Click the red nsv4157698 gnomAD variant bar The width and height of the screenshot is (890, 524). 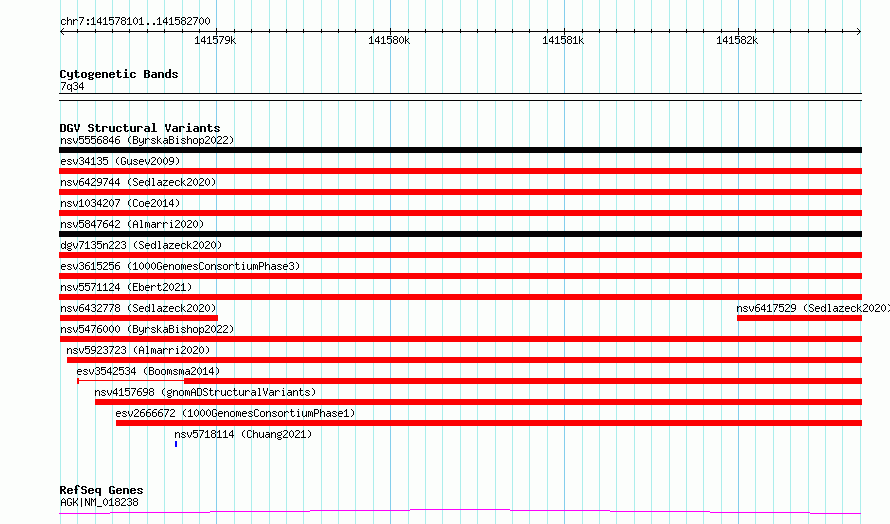click(478, 402)
